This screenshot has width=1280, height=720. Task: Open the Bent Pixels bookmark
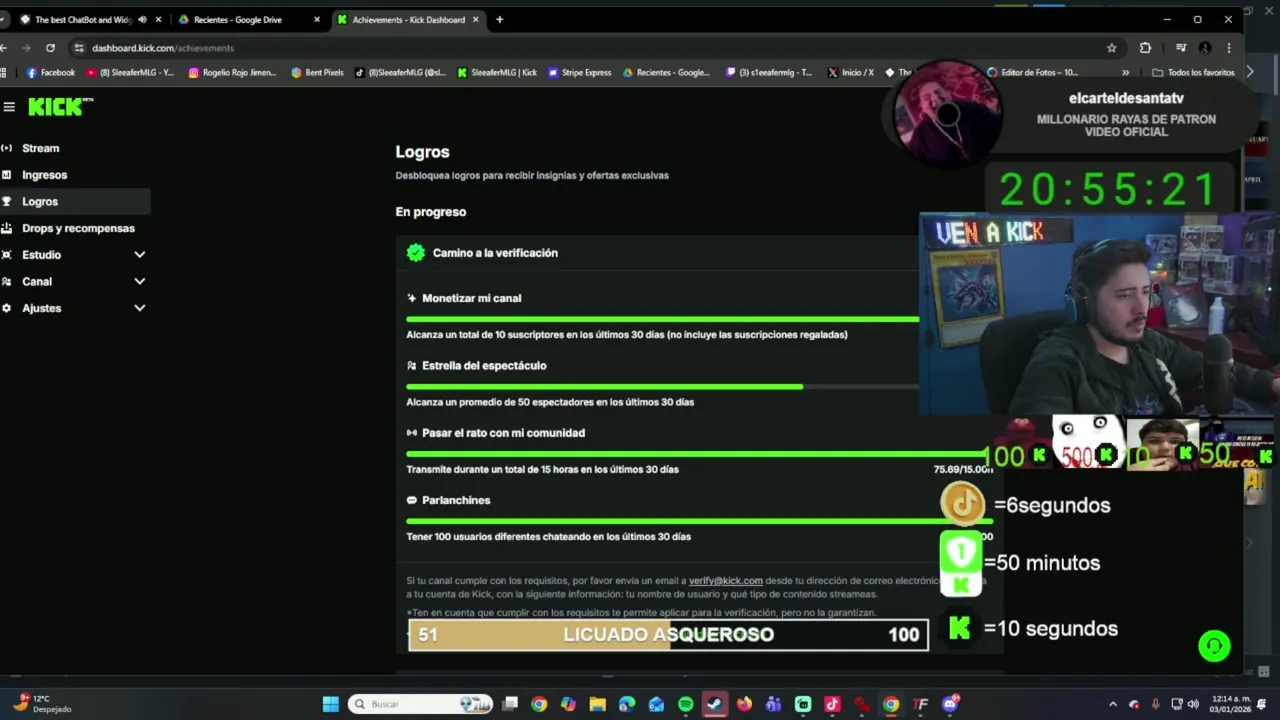coord(317,72)
